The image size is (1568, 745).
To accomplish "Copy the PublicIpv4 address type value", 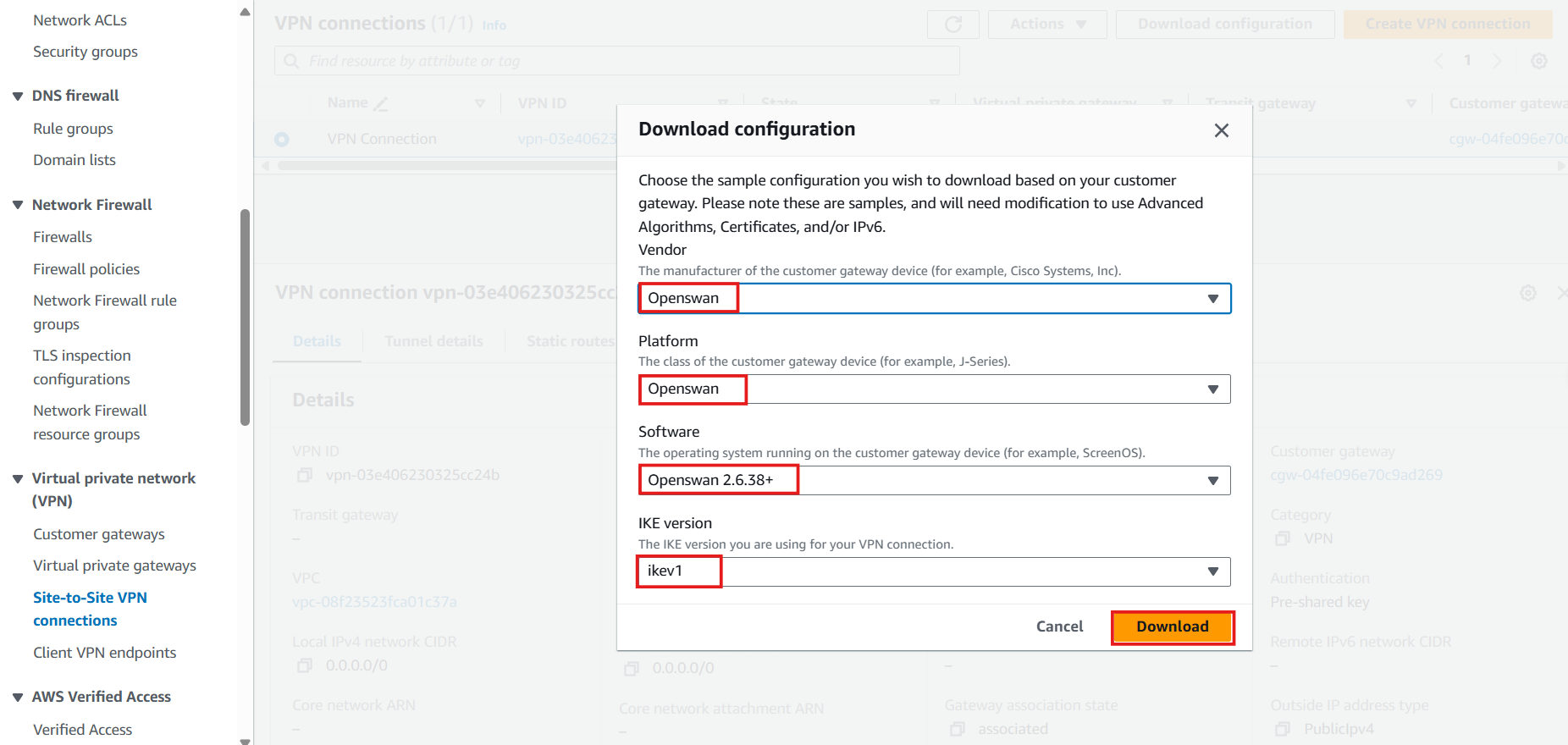I will [1283, 729].
